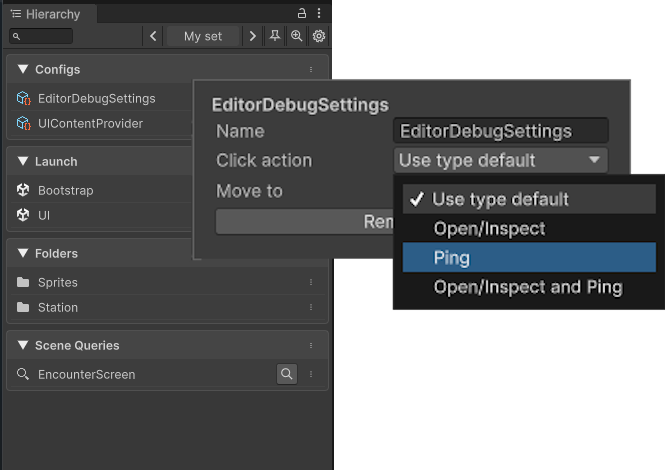665x470 pixels.
Task: Go to next set with right arrow
Action: pos(253,36)
